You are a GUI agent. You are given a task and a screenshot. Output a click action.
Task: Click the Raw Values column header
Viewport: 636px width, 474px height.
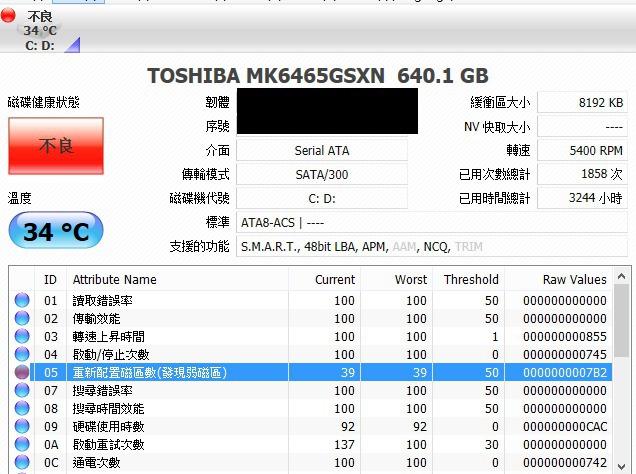[x=559, y=279]
